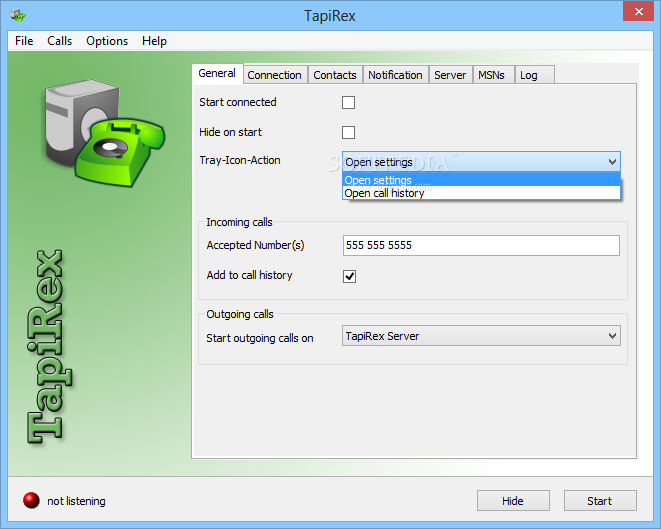This screenshot has width=661, height=529.
Task: Close the TapiRex window
Action: [x=638, y=11]
